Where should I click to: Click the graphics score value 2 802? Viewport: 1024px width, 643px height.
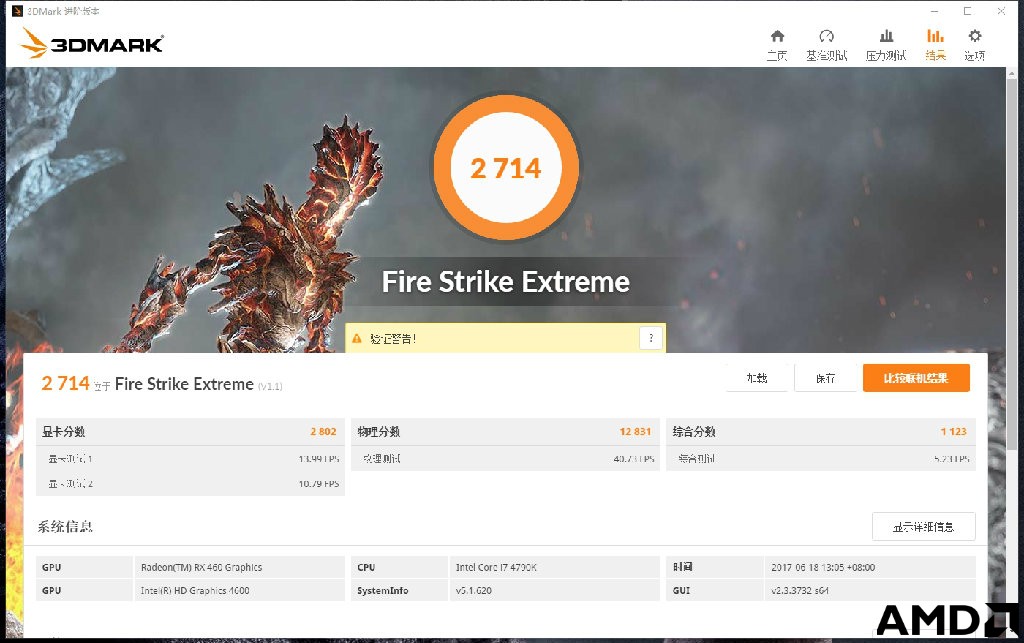point(323,431)
